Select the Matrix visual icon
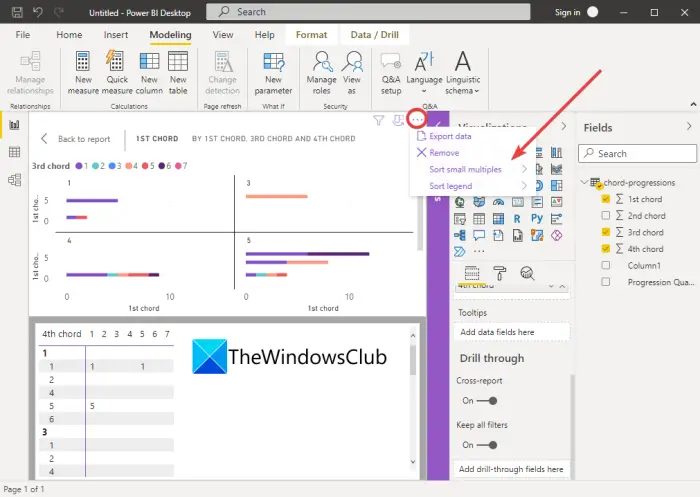Screen dimensions: 700x497 (498, 219)
